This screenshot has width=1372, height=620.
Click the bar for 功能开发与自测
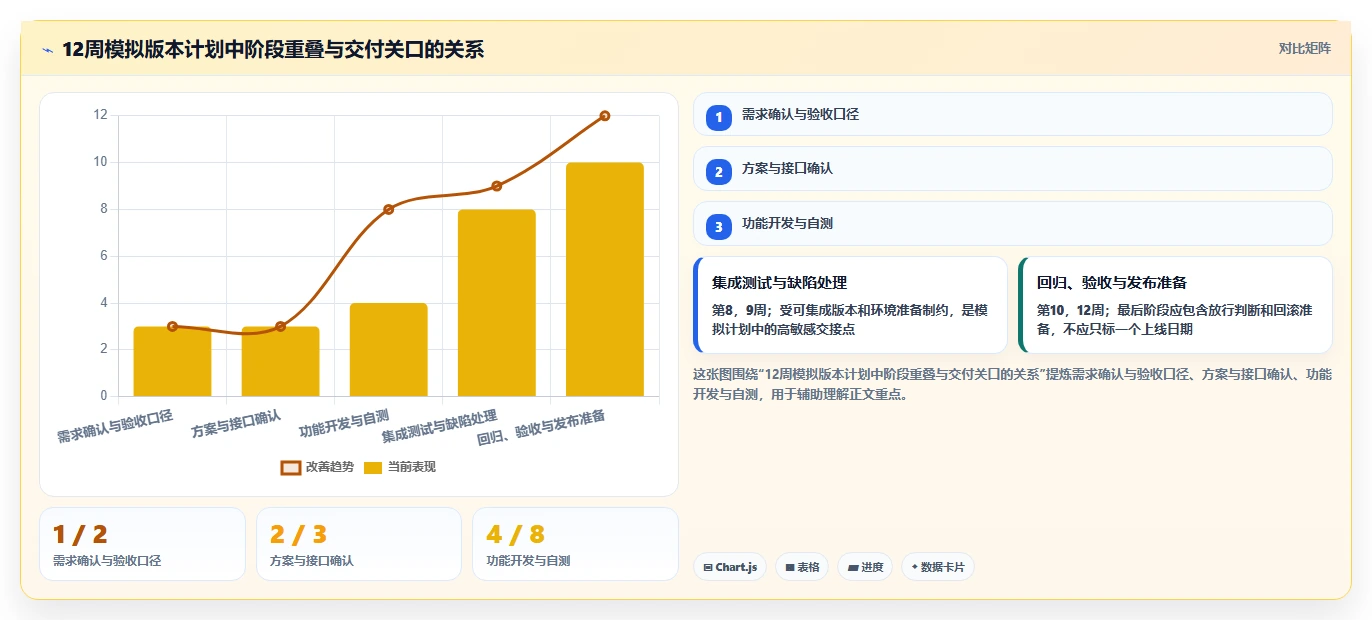coord(388,350)
